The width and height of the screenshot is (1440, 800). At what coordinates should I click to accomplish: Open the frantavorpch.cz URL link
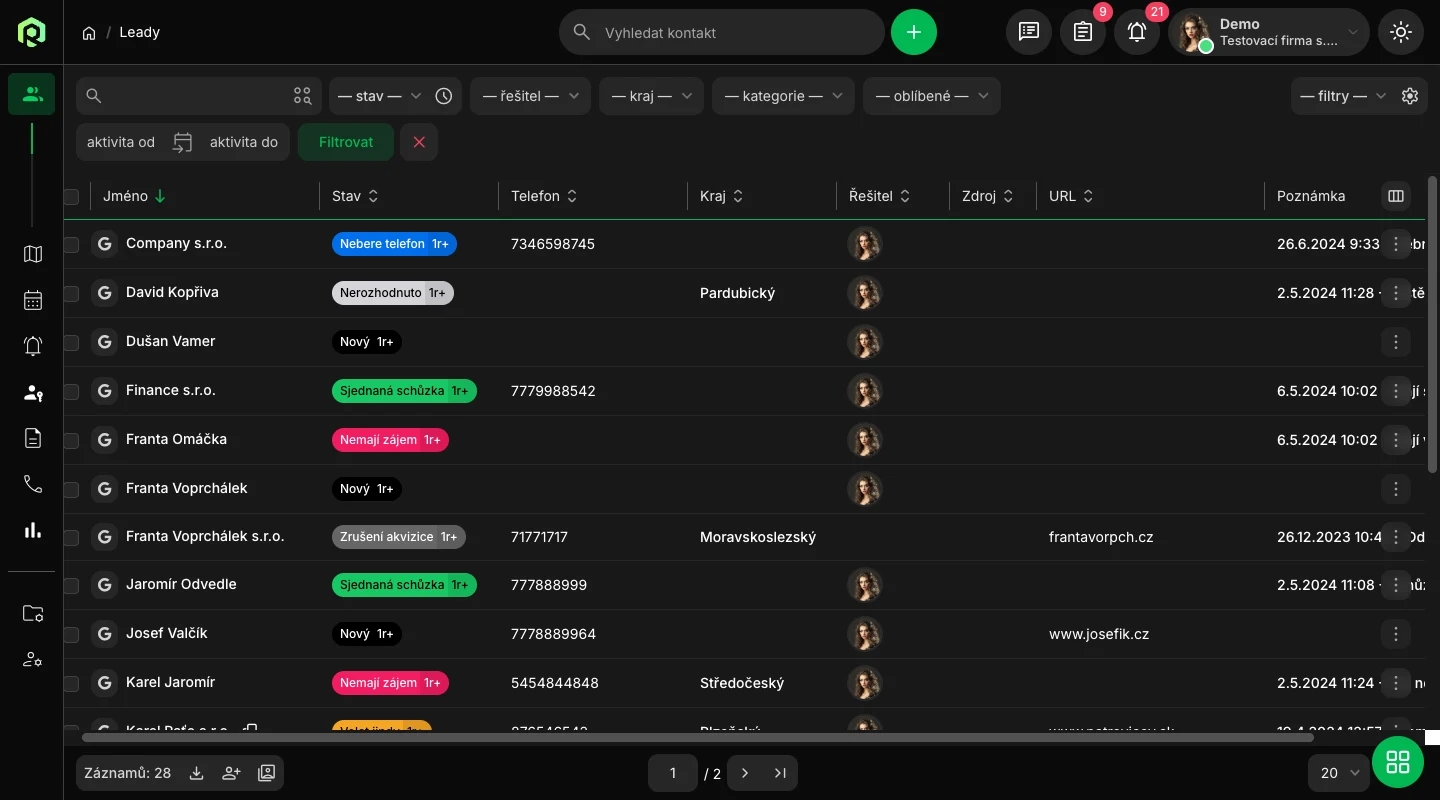(x=1101, y=537)
